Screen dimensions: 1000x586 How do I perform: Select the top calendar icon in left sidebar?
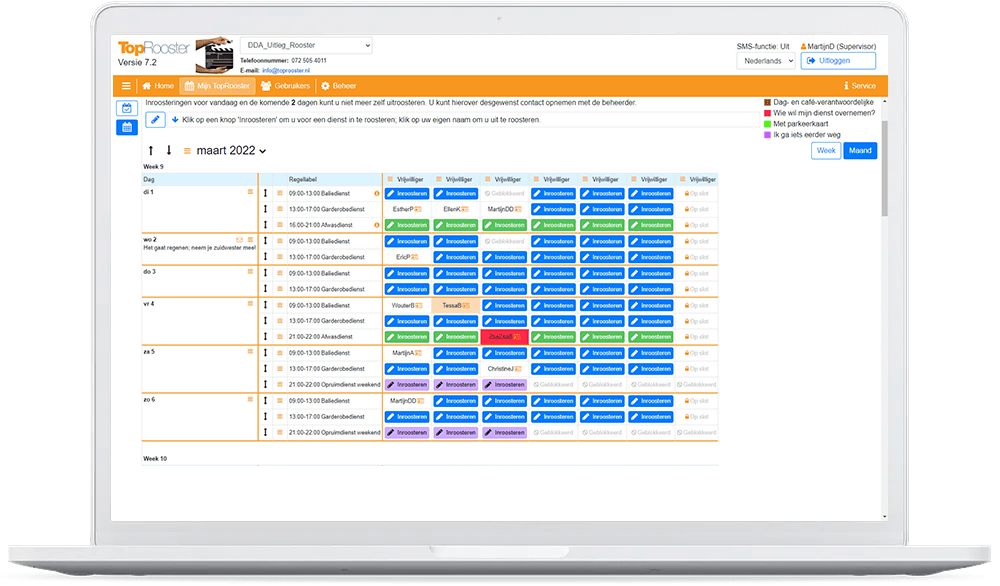coord(126,108)
